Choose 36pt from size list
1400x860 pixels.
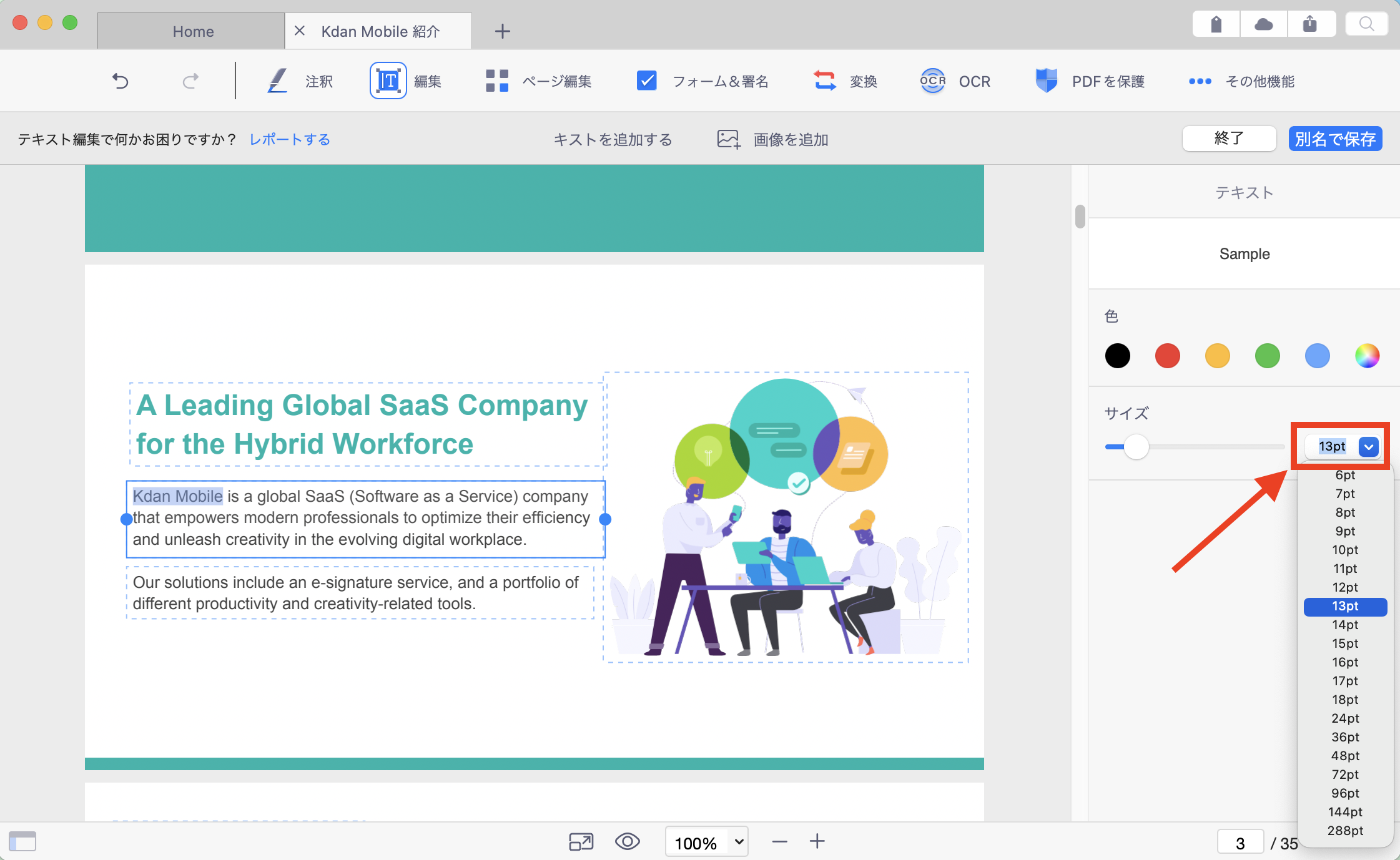point(1345,737)
